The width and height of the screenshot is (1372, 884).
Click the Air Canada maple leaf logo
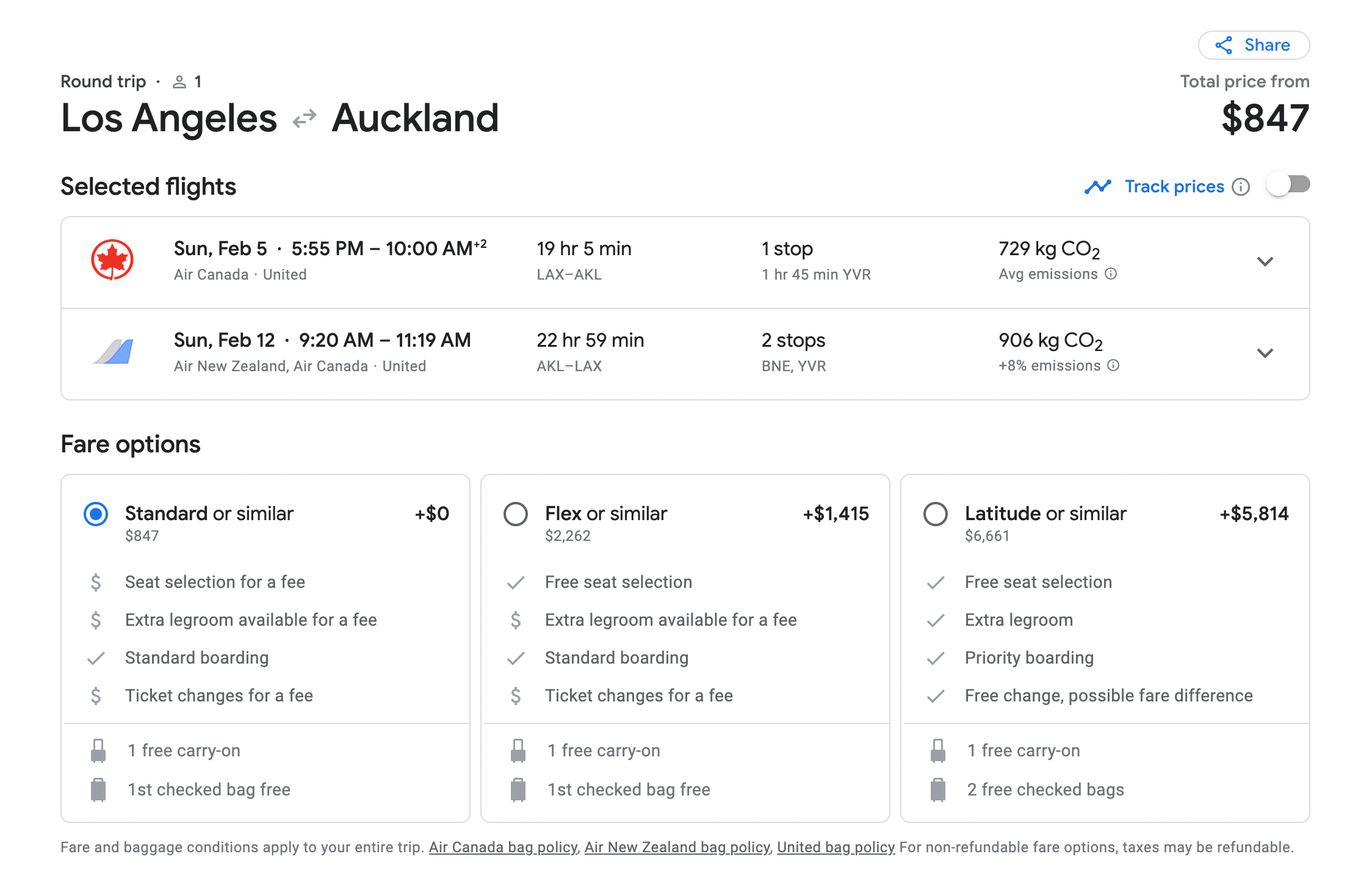[x=112, y=259]
